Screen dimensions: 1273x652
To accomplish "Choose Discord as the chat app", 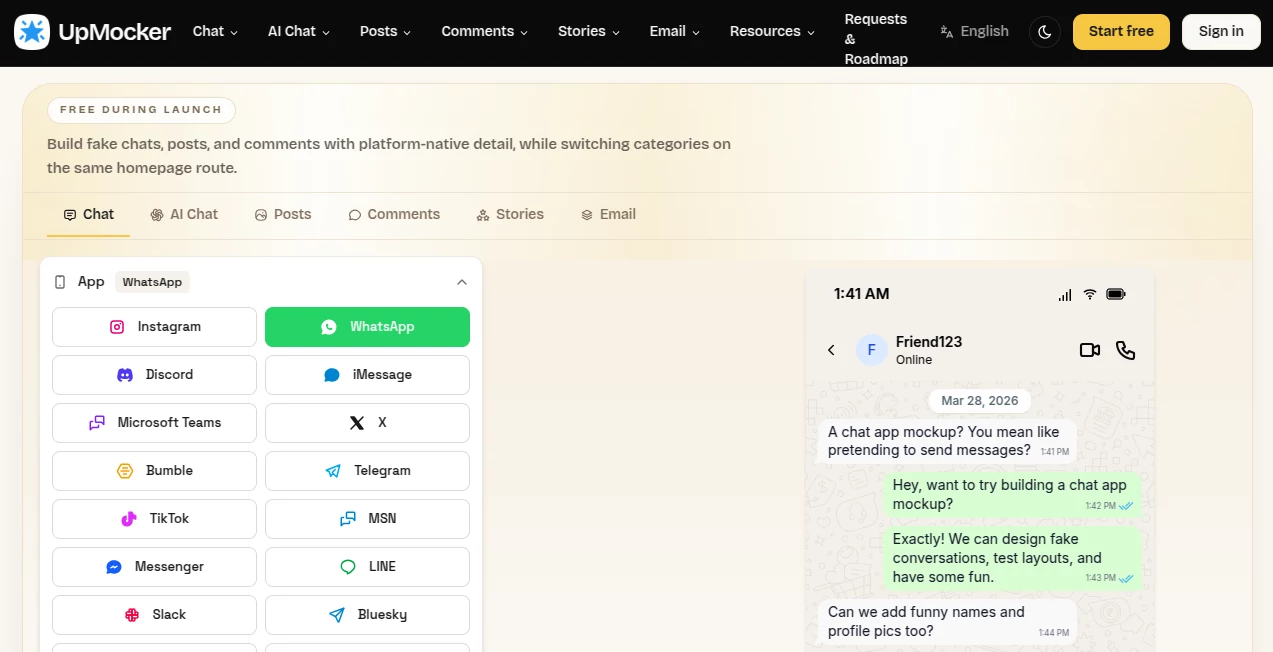I will coord(154,375).
